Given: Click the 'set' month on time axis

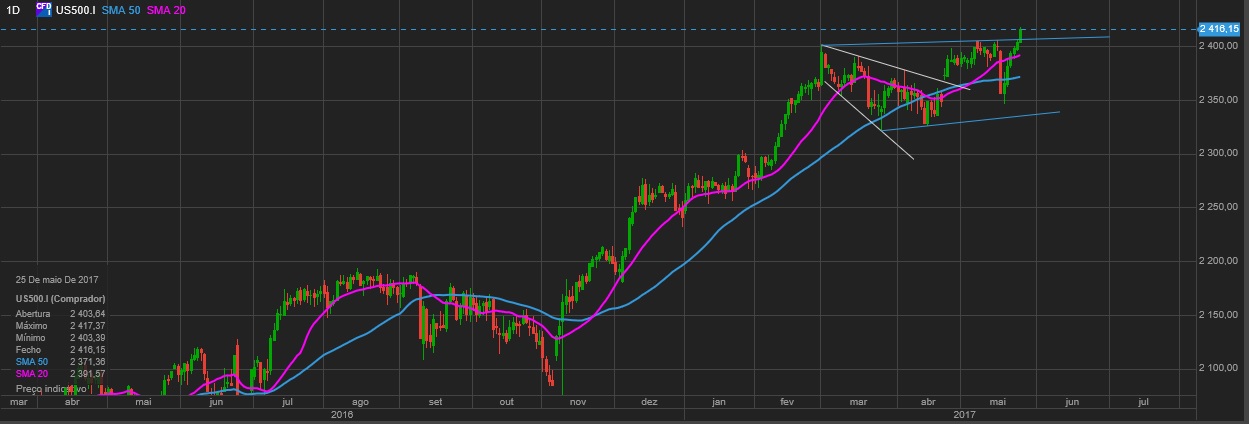Looking at the screenshot, I should tap(435, 402).
